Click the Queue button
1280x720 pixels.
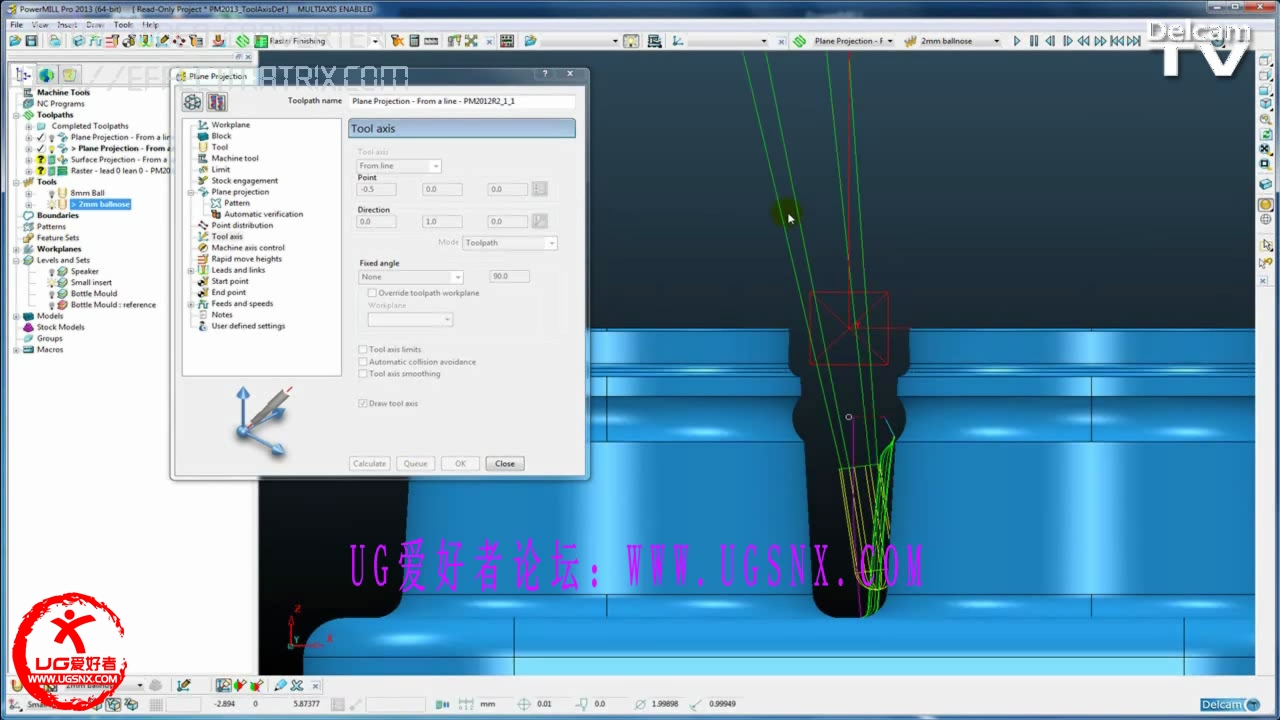tap(415, 463)
